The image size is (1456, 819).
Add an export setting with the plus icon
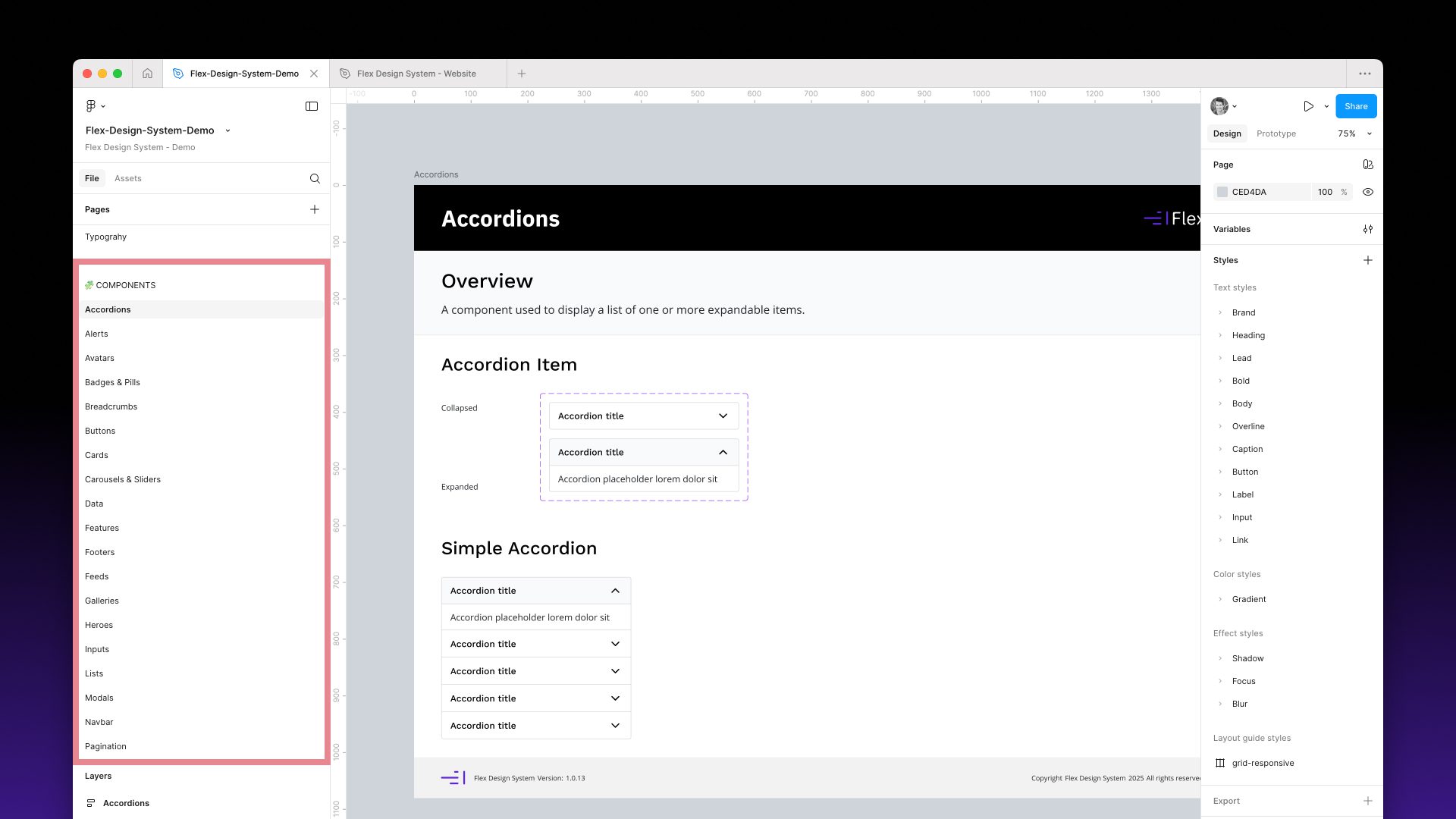click(x=1368, y=801)
